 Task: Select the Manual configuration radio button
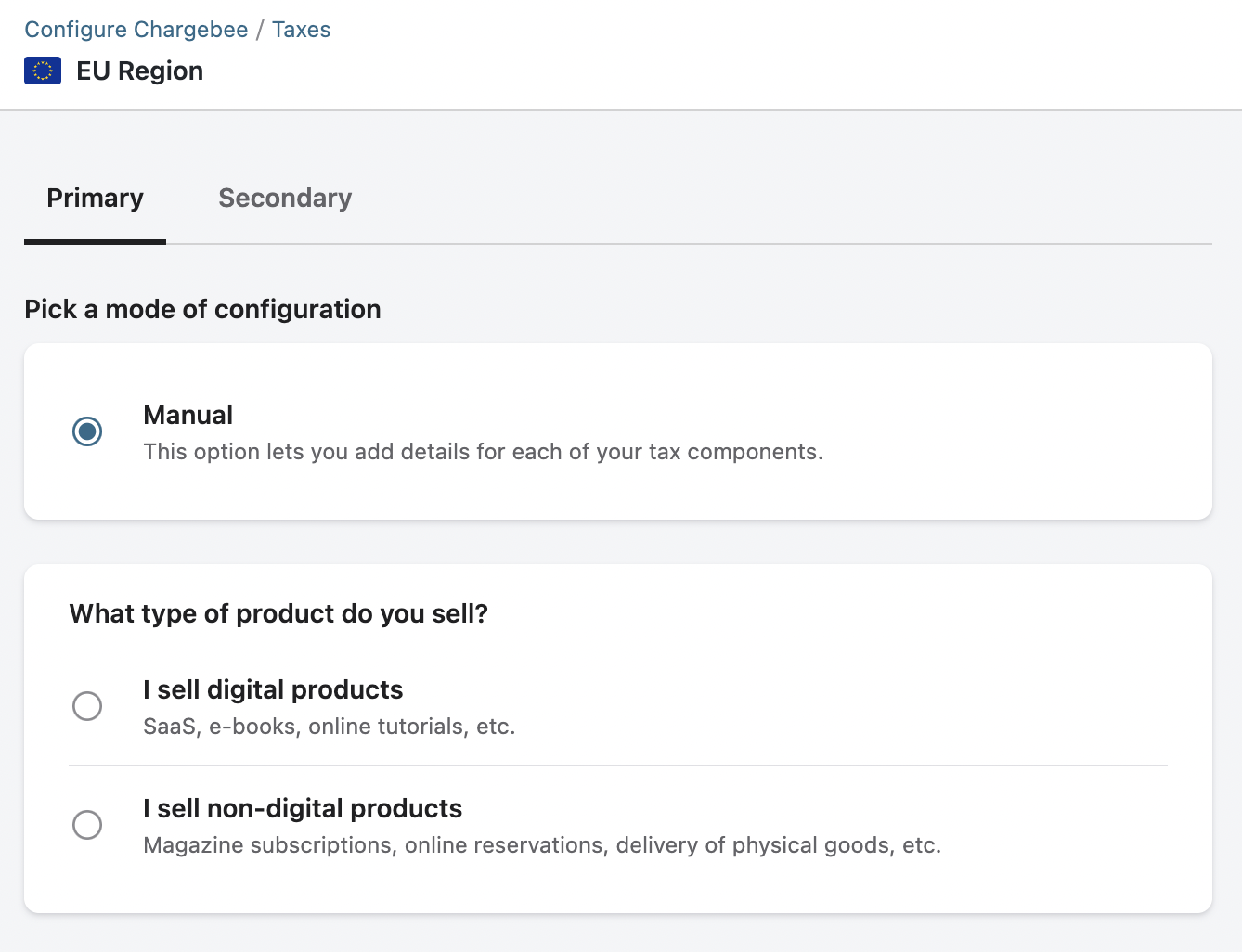tap(87, 431)
